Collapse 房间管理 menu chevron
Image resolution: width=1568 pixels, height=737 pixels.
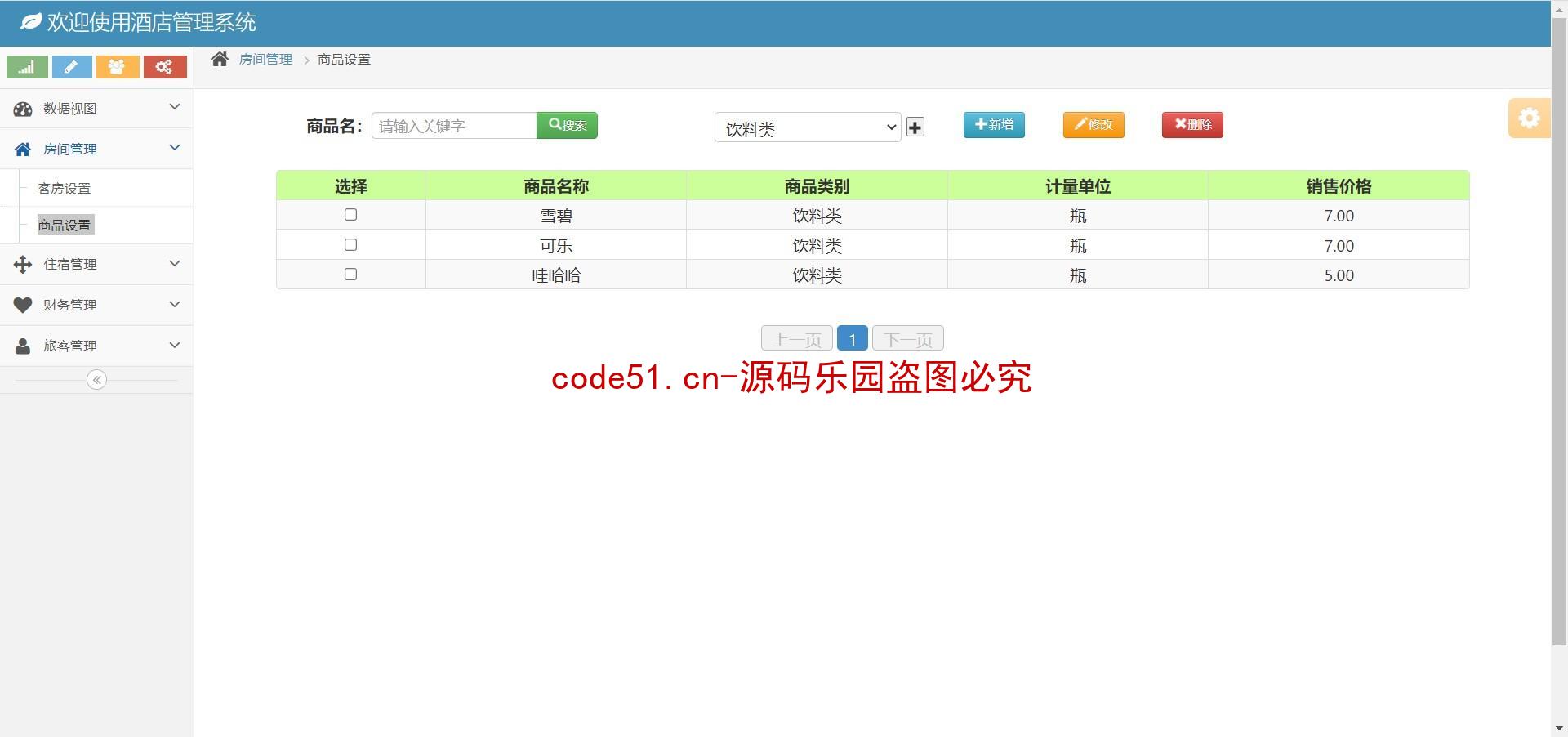[174, 148]
